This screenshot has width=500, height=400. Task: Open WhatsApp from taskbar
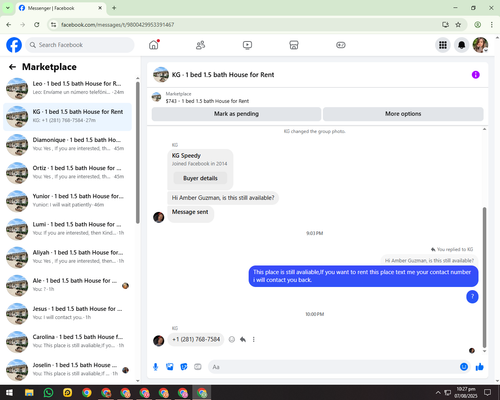pos(48,393)
